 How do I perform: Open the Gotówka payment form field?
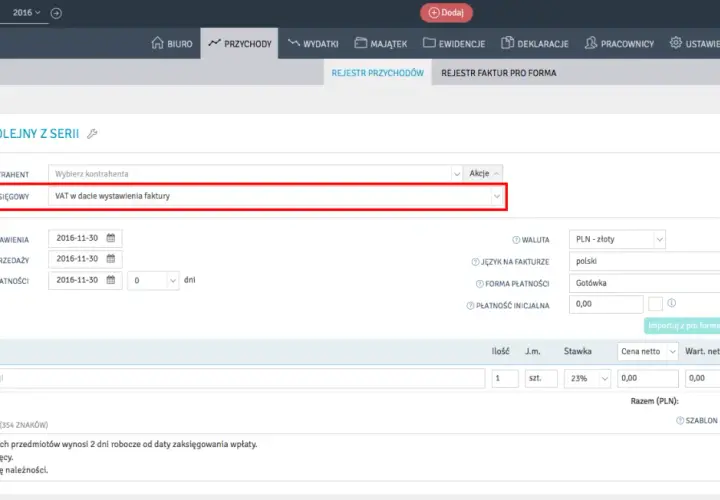coord(645,283)
